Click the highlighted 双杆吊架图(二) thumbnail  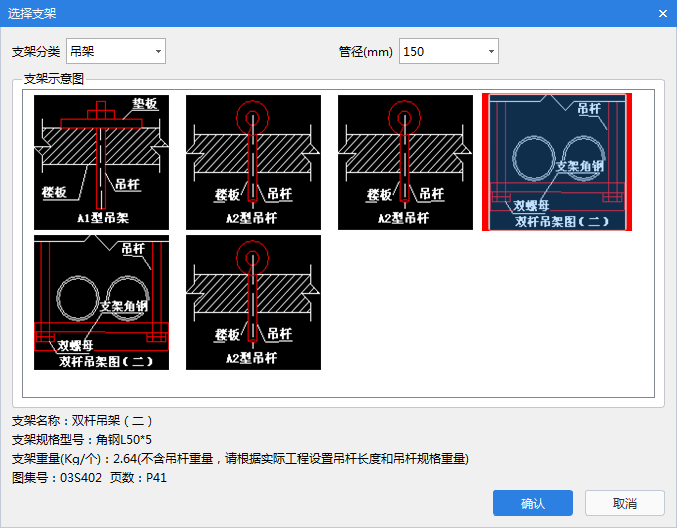tap(557, 162)
